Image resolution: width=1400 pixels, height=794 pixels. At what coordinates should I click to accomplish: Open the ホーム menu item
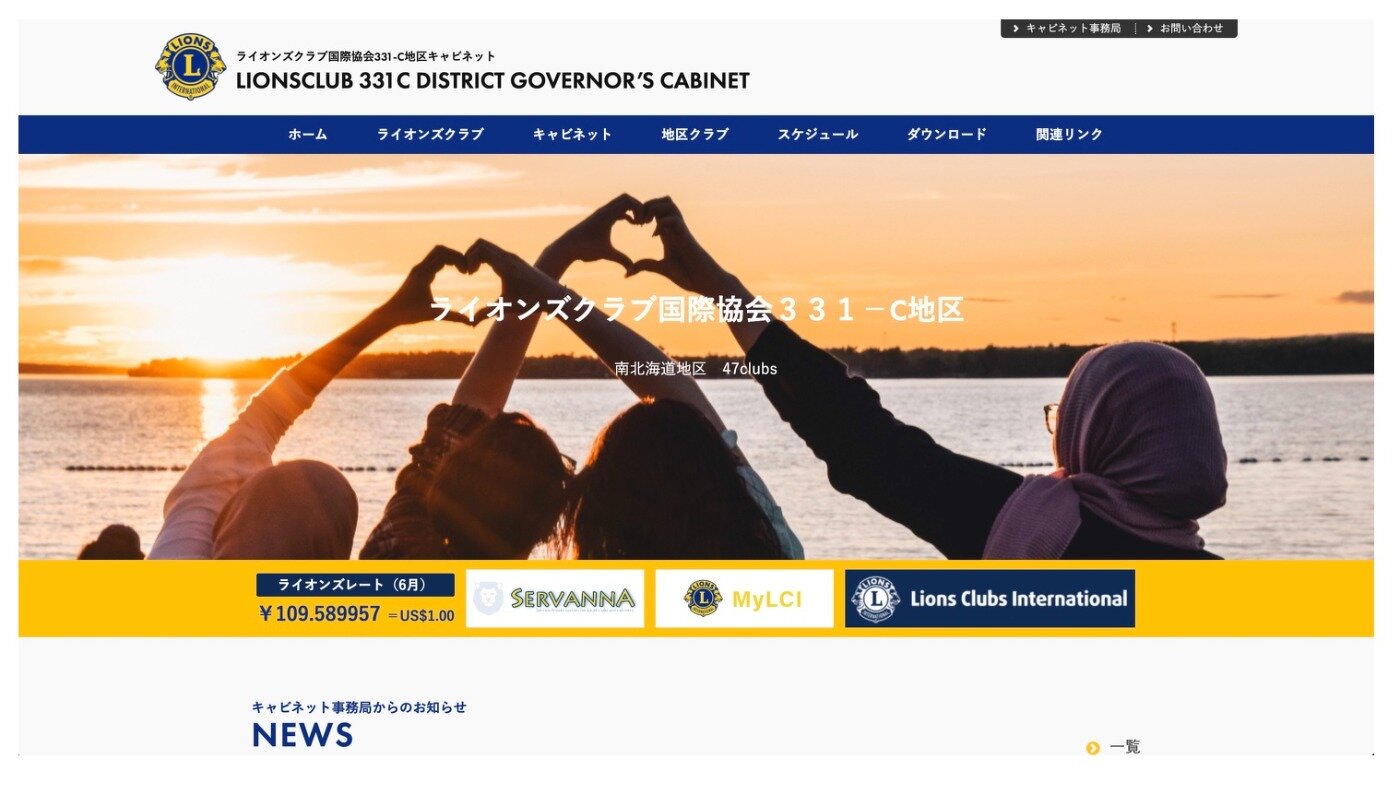coord(308,135)
